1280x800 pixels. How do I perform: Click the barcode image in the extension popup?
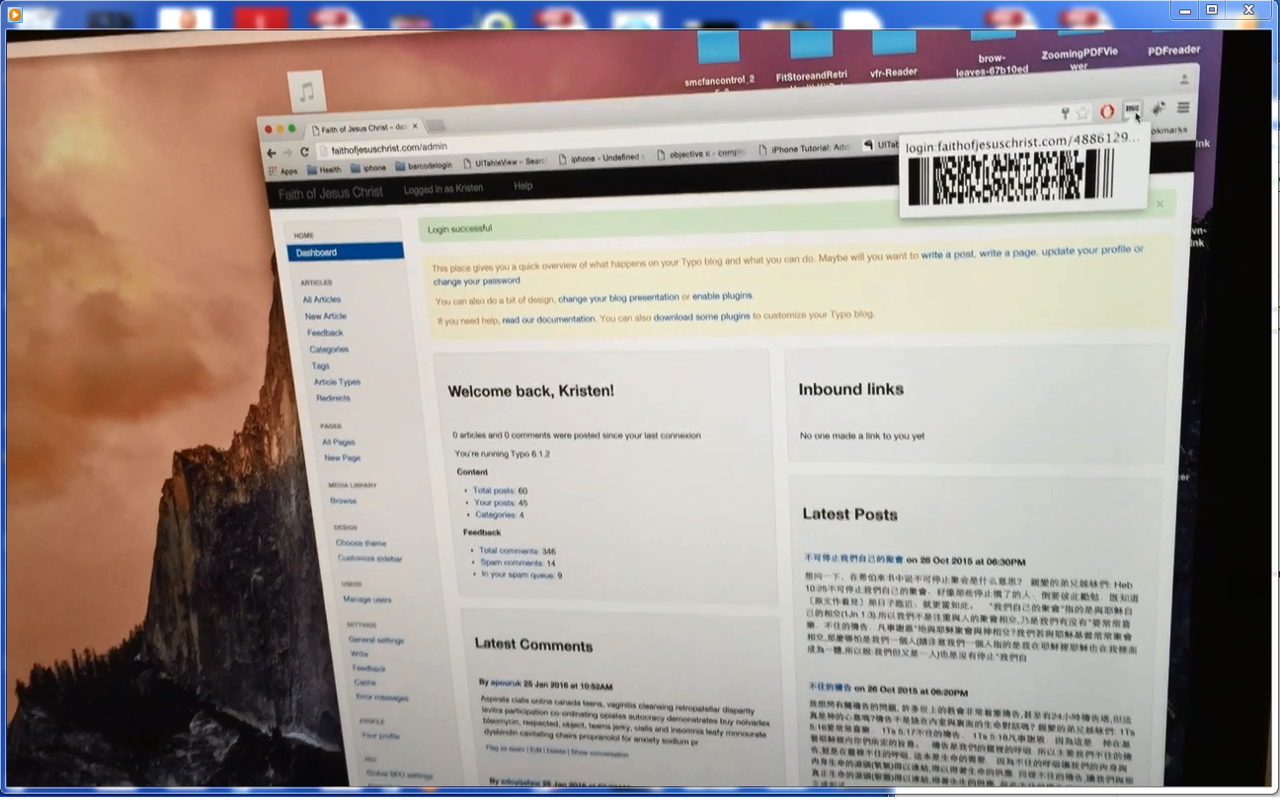point(1010,177)
